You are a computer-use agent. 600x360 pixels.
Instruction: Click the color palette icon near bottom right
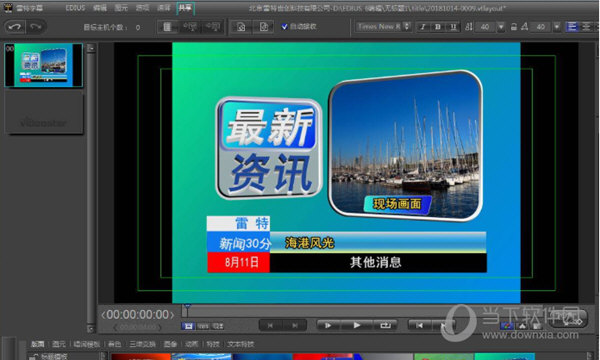point(507,326)
